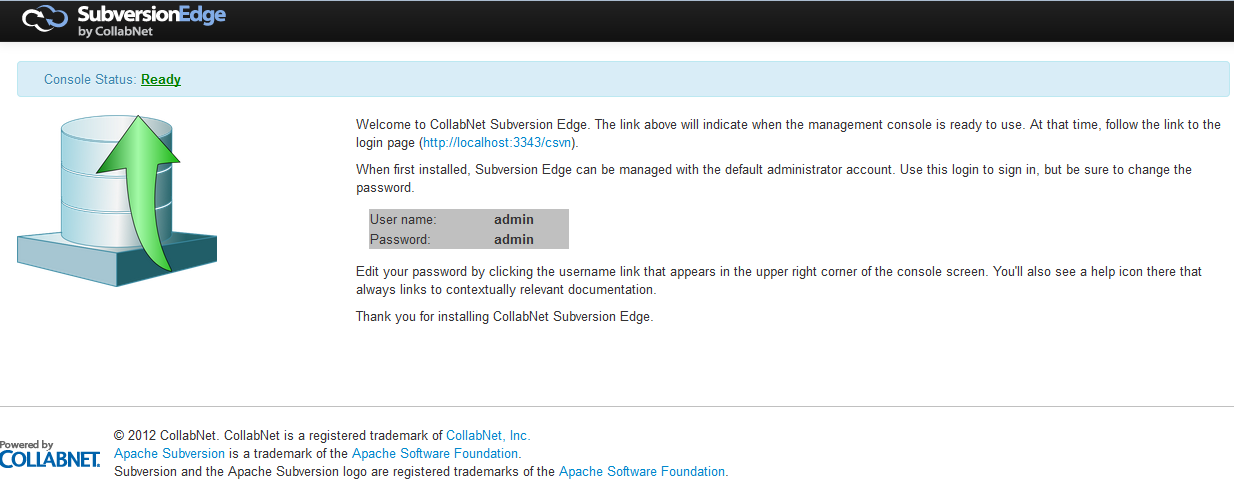Click the Powered by CollabNet footer logo
This screenshot has width=1234, height=489.
pyautogui.click(x=50, y=455)
